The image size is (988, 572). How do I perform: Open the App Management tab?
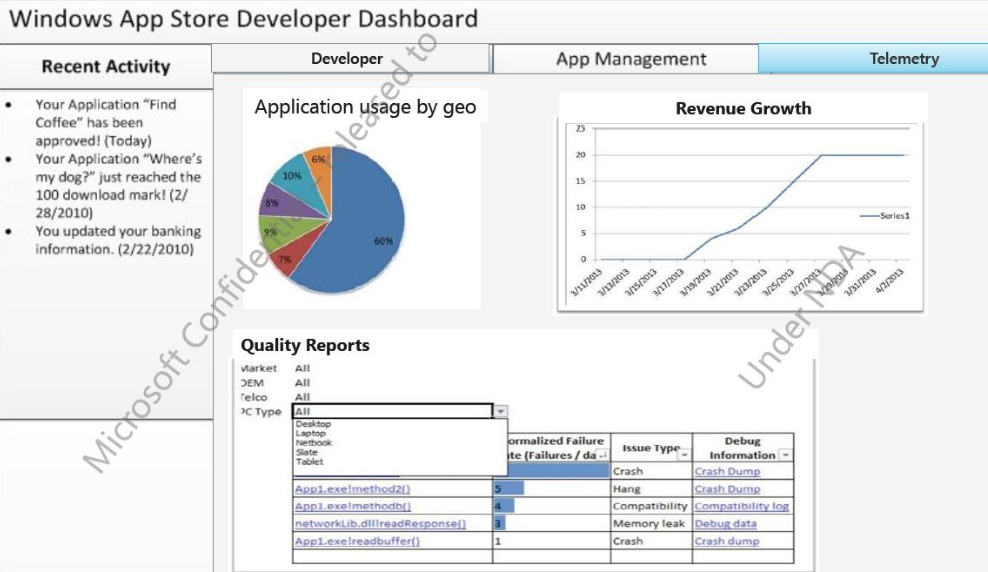pos(630,59)
